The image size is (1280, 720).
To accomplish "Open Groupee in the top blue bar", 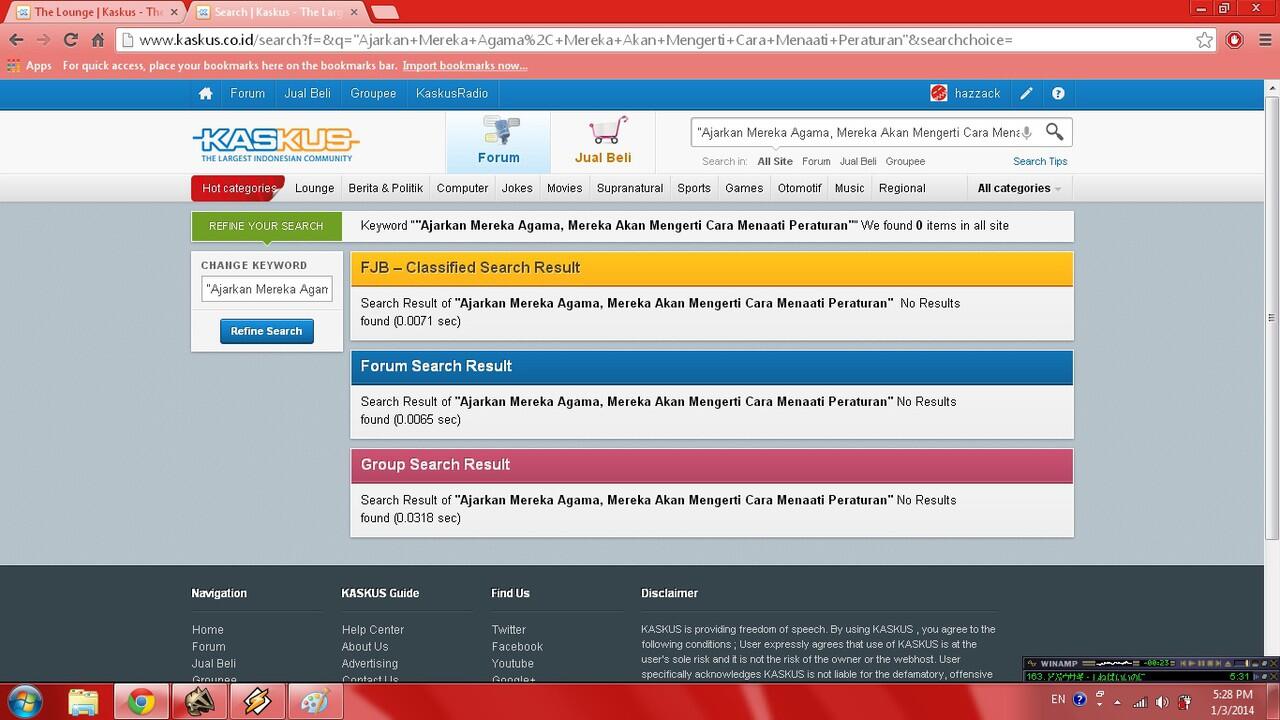I will tap(373, 93).
